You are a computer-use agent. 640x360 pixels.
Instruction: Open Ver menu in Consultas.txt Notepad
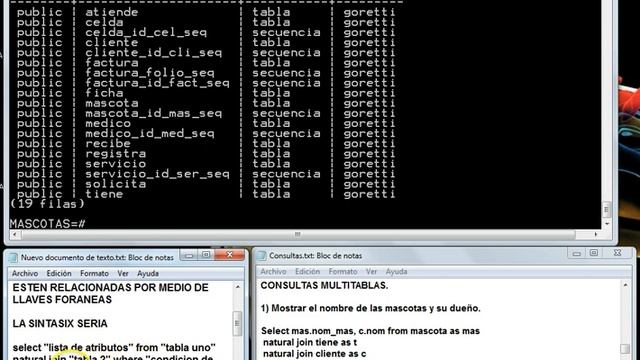(x=371, y=271)
